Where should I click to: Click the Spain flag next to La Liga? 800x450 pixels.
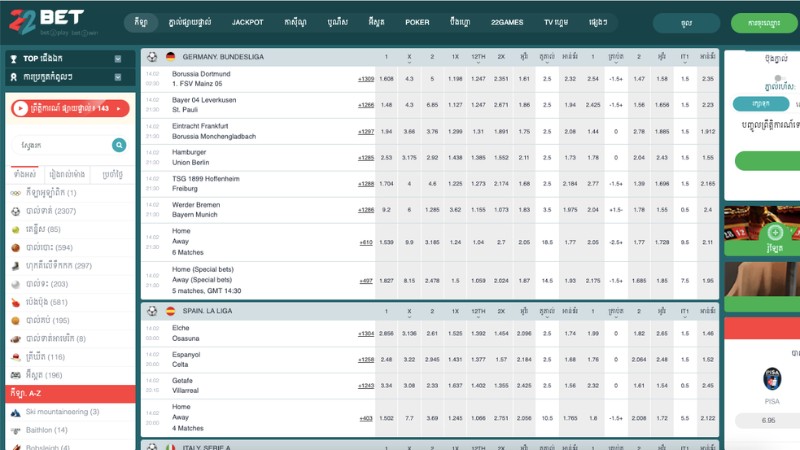[170, 311]
